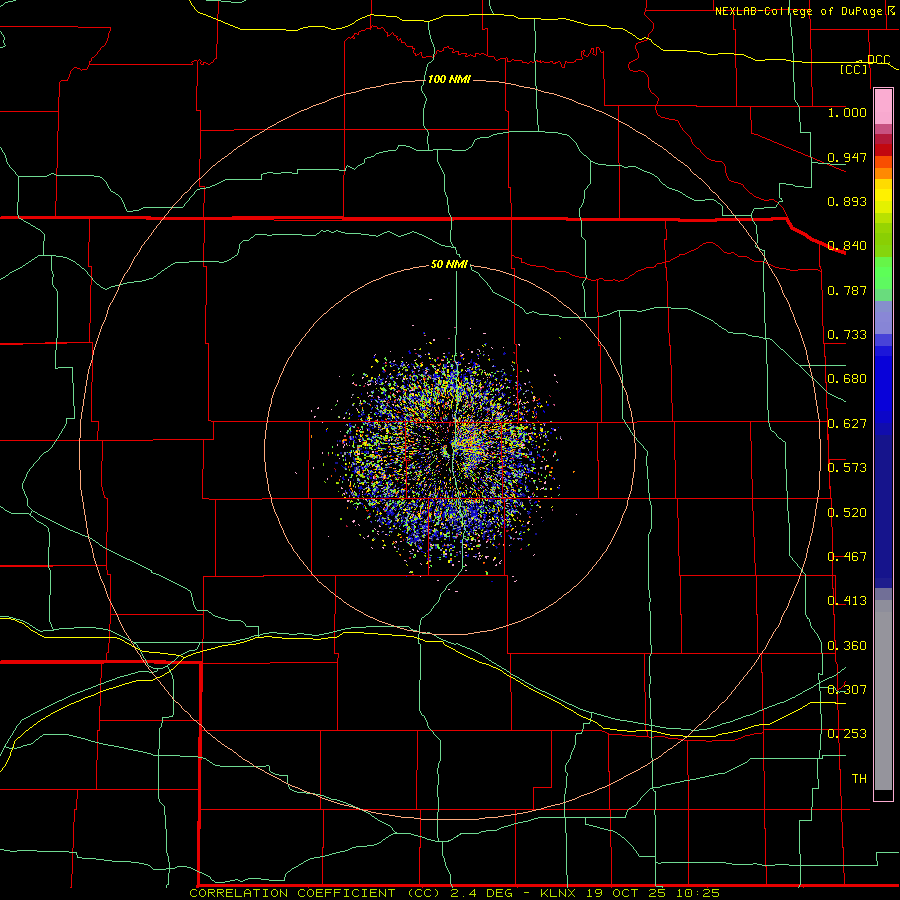Select the 0.893 scale value
900x900 pixels.
[x=847, y=201]
